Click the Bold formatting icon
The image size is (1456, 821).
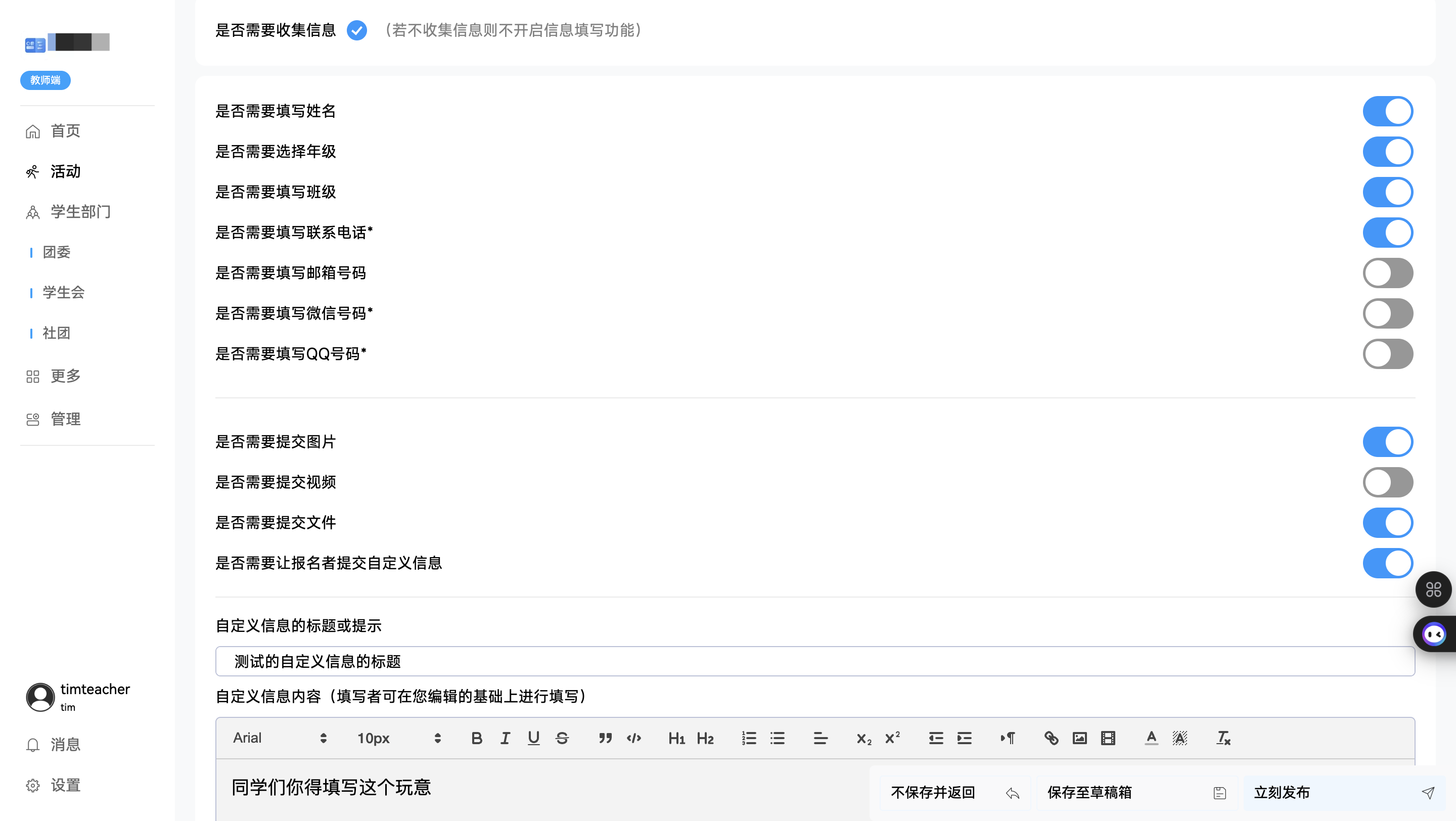(x=476, y=738)
